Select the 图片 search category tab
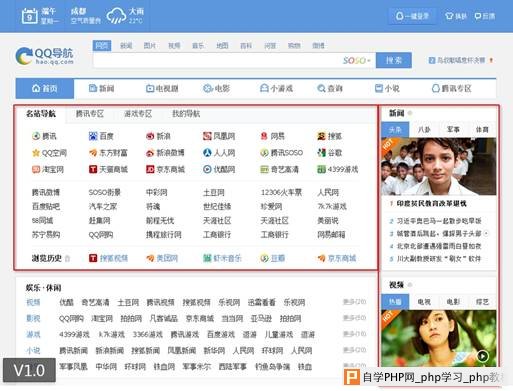This screenshot has height=391, width=513. click(x=150, y=46)
